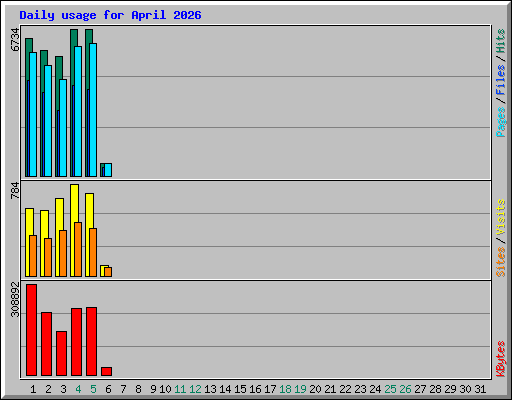Click day 4's red KBytes bar
This screenshot has height=400, width=512.
(77, 342)
